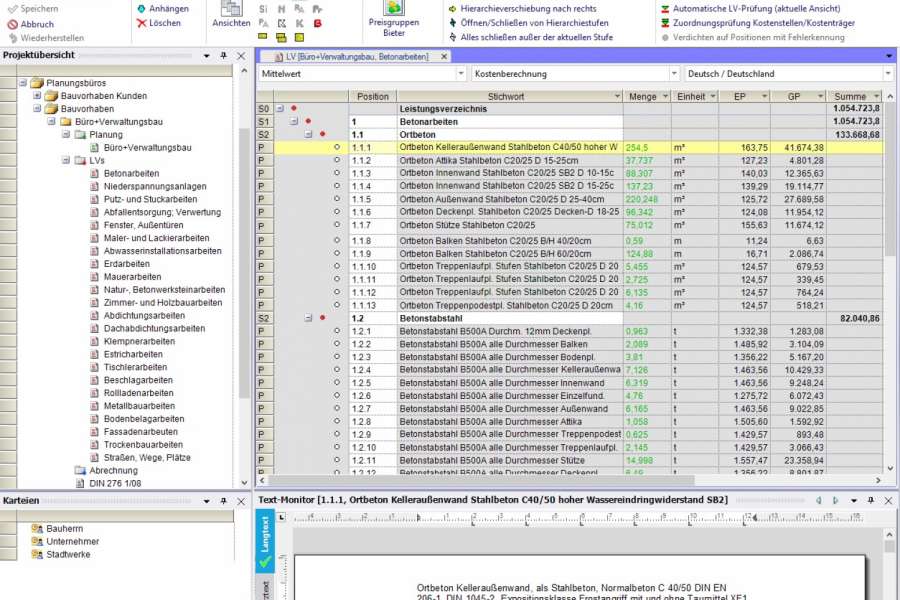
Task: Click Öffnen/Schließen von Hierarchiestufen
Action: click(528, 23)
